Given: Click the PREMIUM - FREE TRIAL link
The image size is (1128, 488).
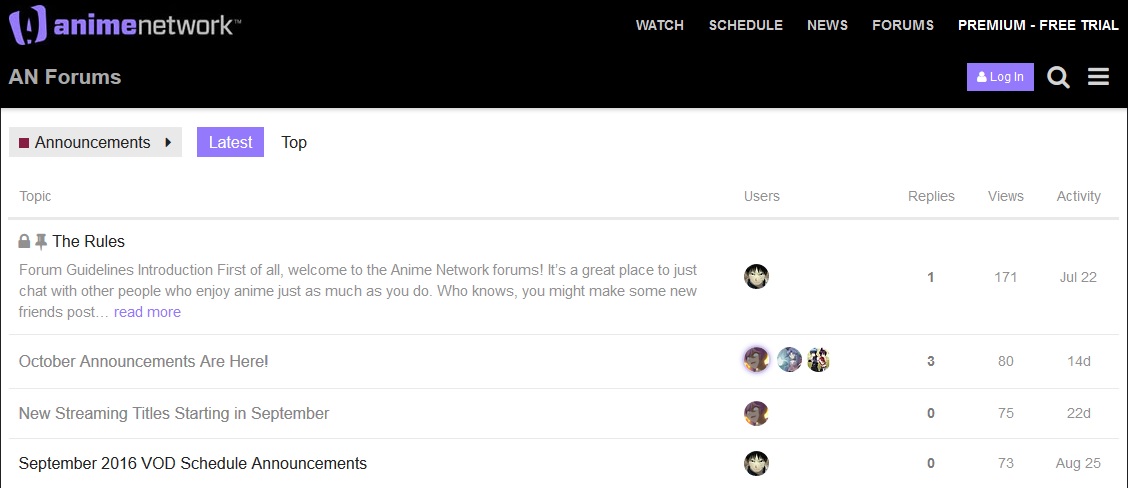Looking at the screenshot, I should click(1038, 25).
